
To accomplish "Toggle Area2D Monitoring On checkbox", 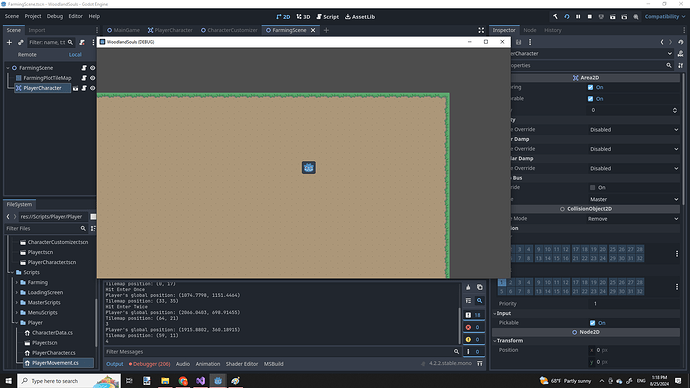I will [x=591, y=87].
